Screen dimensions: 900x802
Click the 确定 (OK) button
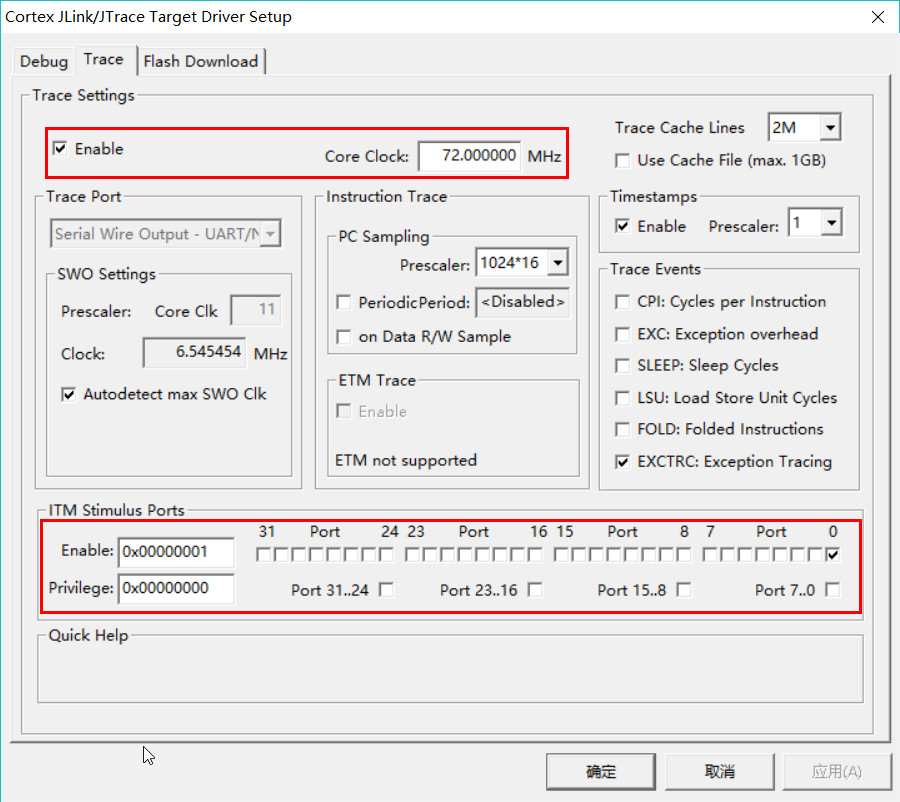[601, 772]
